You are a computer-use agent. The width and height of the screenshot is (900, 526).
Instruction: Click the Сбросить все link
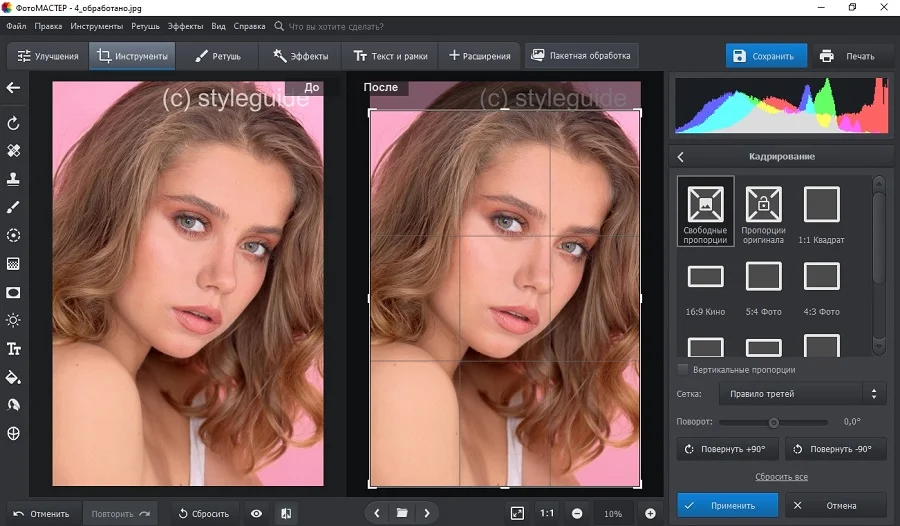[x=781, y=477]
